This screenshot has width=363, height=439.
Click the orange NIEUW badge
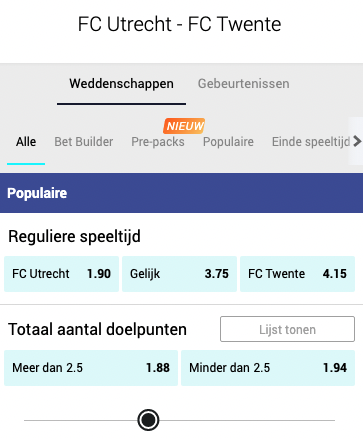[x=184, y=126]
